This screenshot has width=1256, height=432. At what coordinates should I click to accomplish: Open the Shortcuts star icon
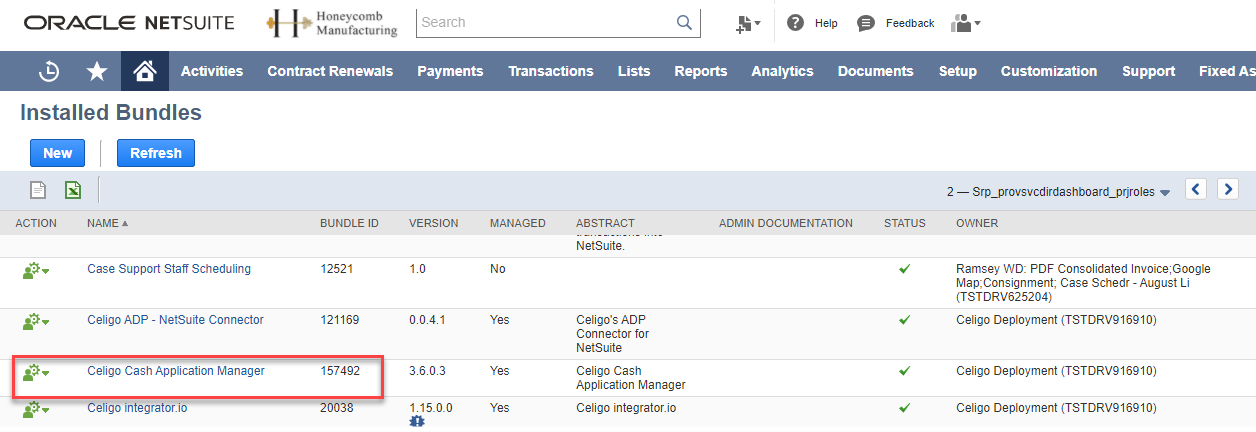pos(97,71)
